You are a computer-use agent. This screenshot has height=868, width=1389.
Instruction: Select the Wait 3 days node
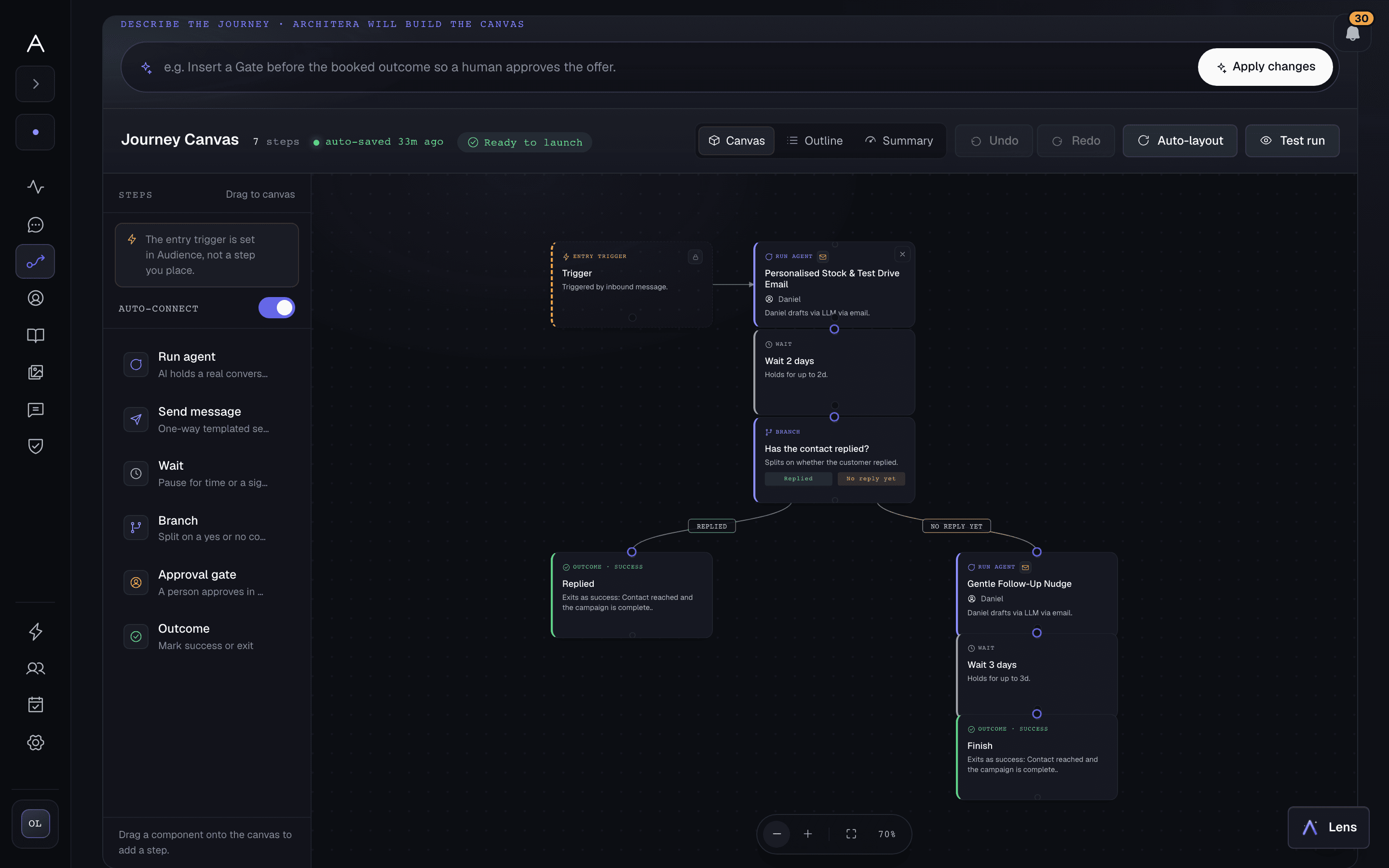(x=1036, y=675)
